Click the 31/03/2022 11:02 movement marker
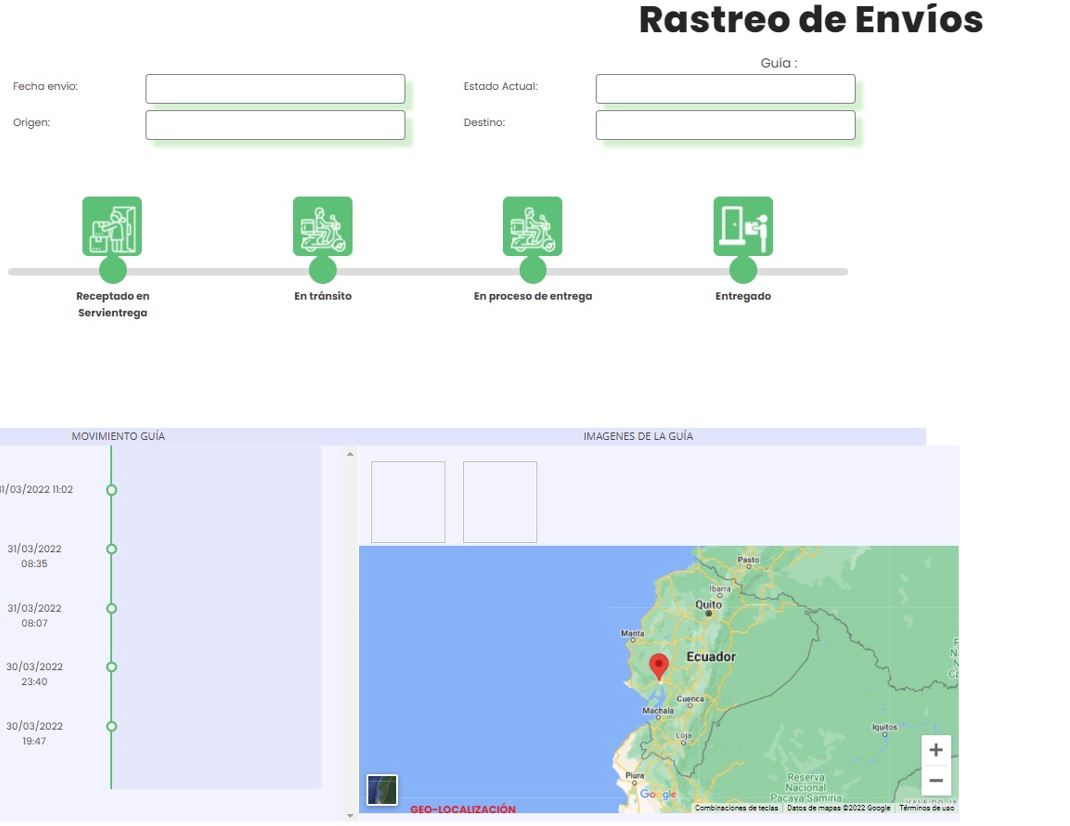The image size is (1070, 826). 111,489
